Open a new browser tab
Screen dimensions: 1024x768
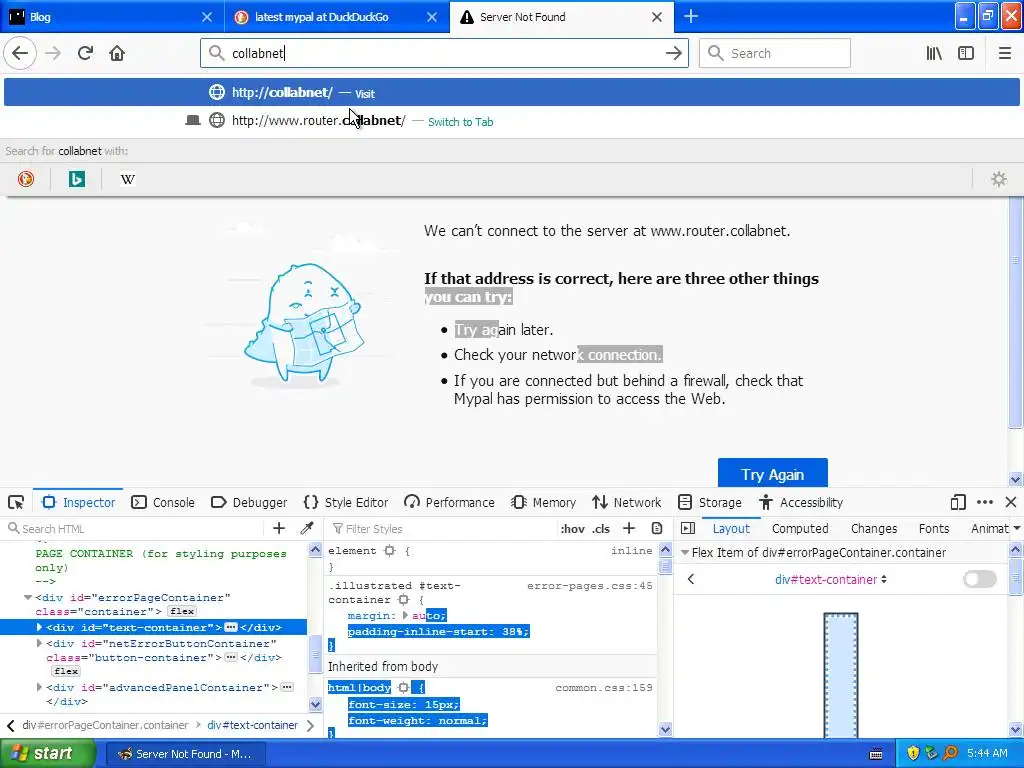[x=691, y=16]
